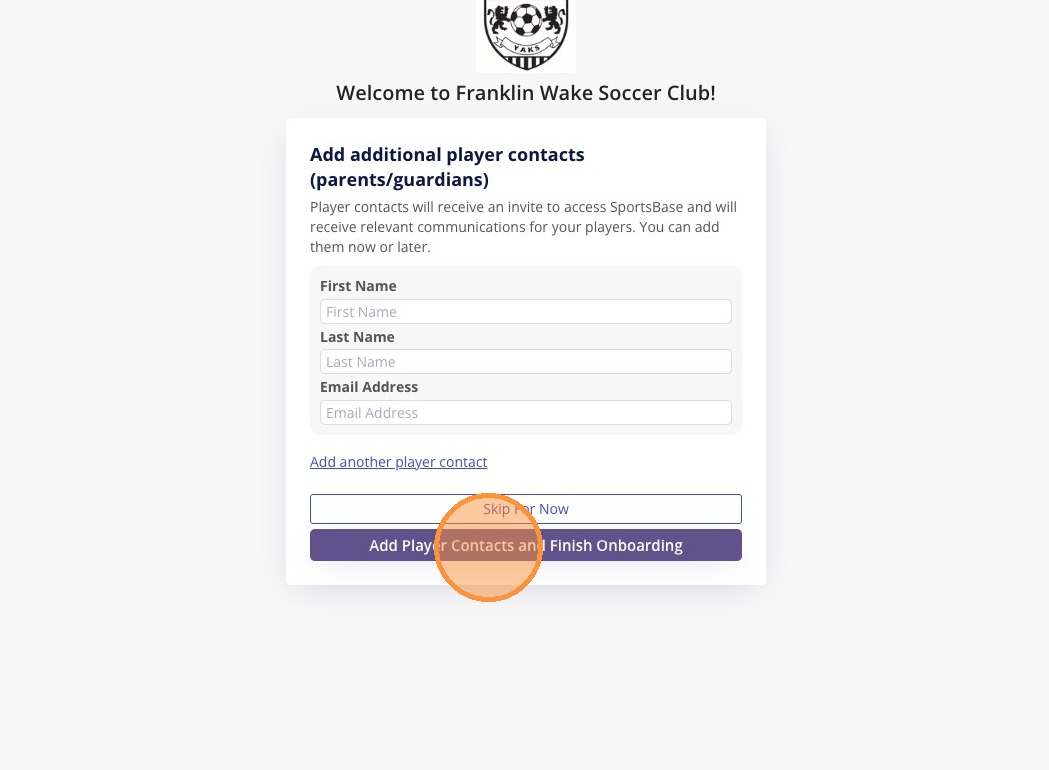Click the (parents/guardians) heading line
The width and height of the screenshot is (1049, 770).
click(x=399, y=180)
